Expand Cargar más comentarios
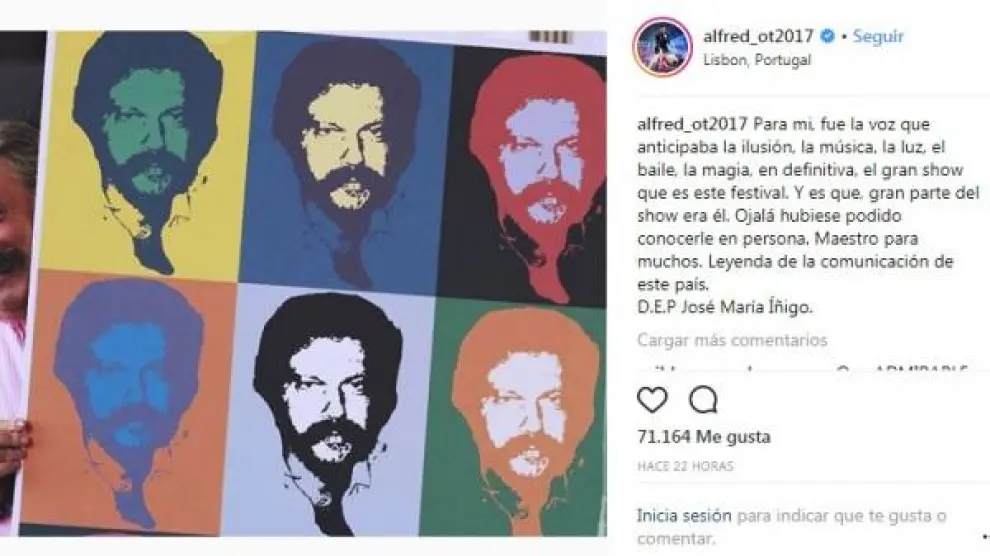The image size is (990, 556). coord(732,340)
